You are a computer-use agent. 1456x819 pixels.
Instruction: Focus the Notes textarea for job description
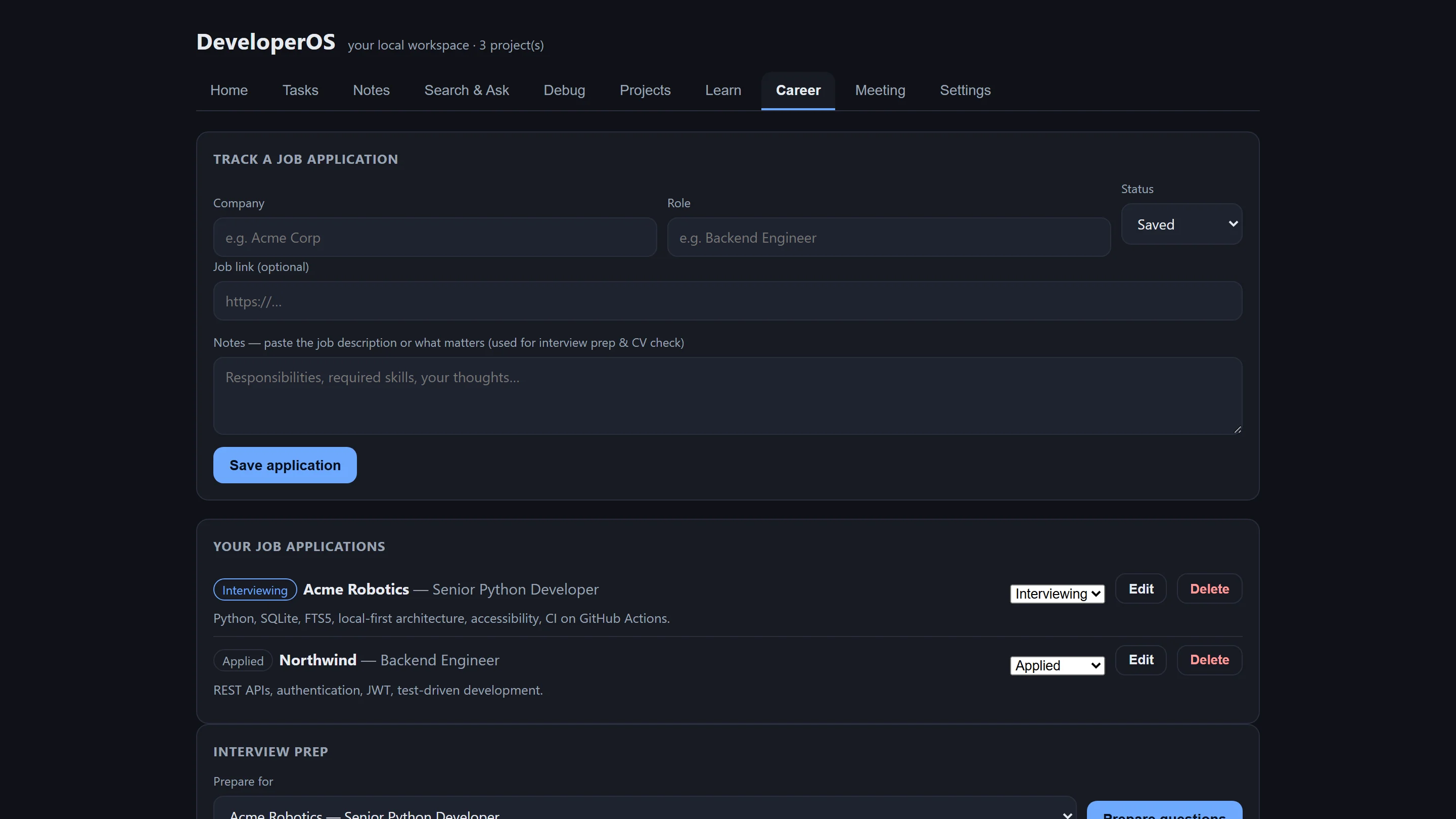(727, 396)
